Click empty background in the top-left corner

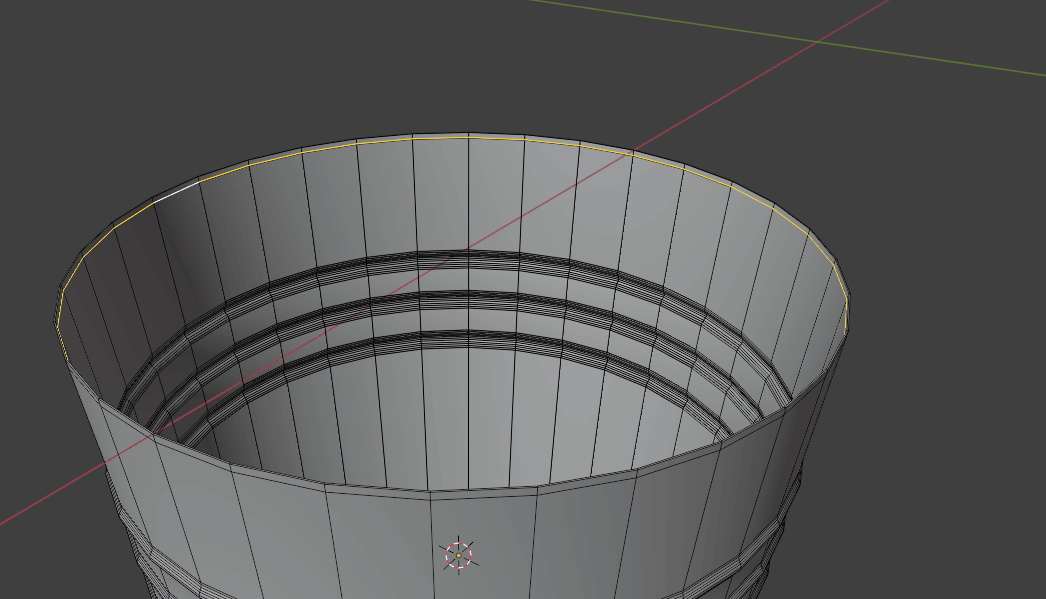point(60,50)
